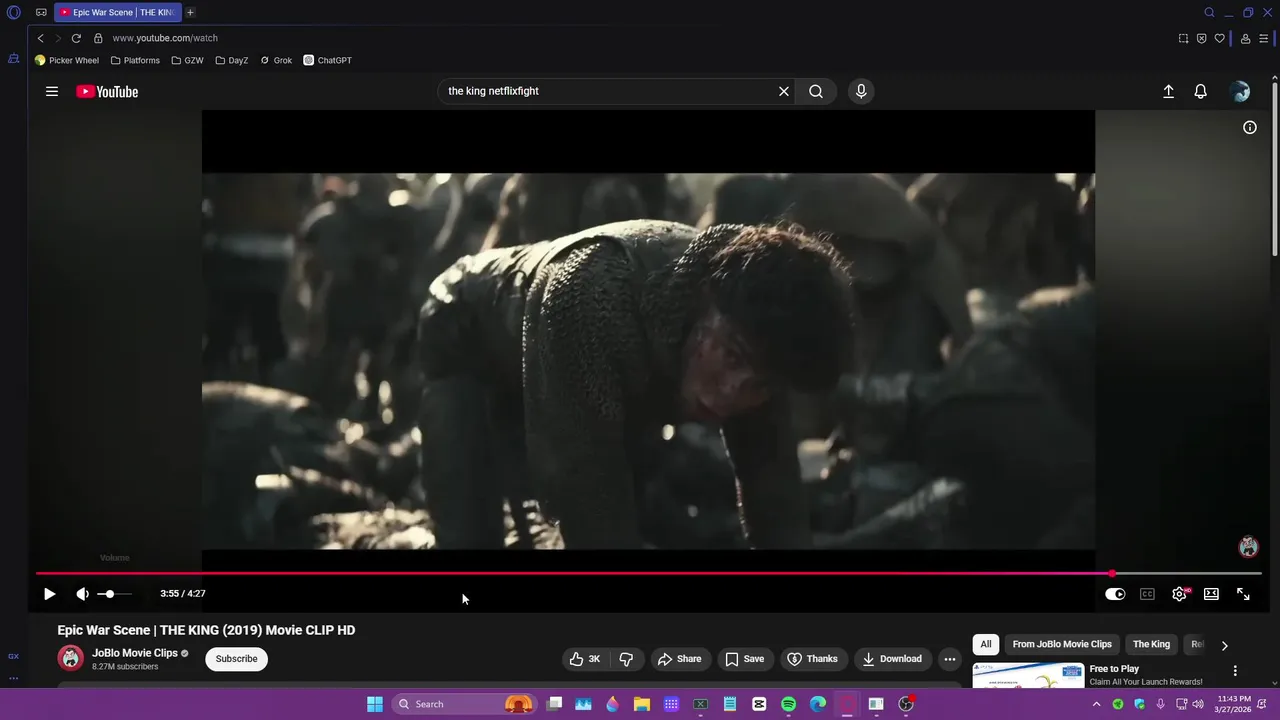
Task: Search open tabs with the magnifier icon
Action: (x=1210, y=13)
